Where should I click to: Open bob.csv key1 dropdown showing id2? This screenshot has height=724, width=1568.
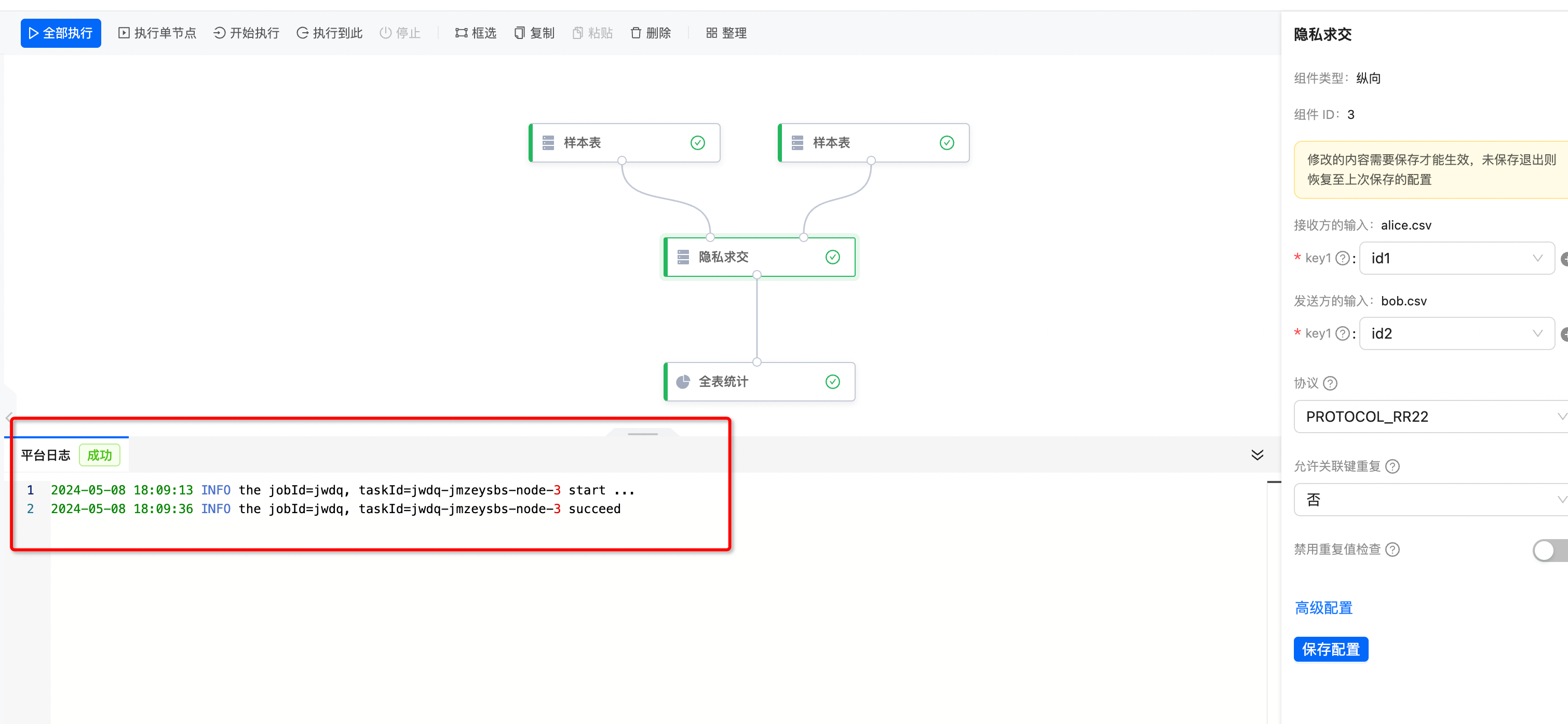point(1456,333)
